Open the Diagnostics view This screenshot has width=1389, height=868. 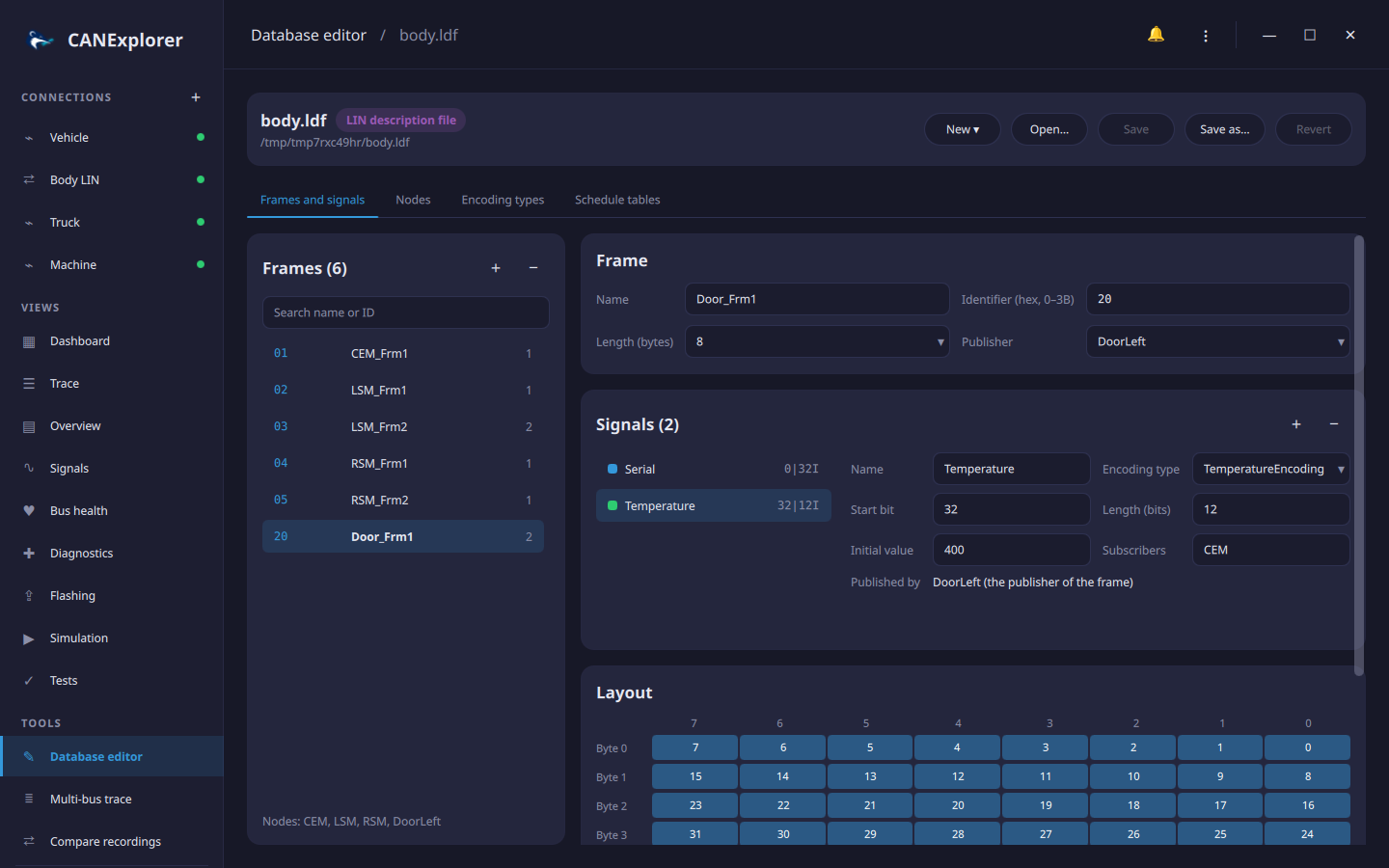tap(112, 554)
